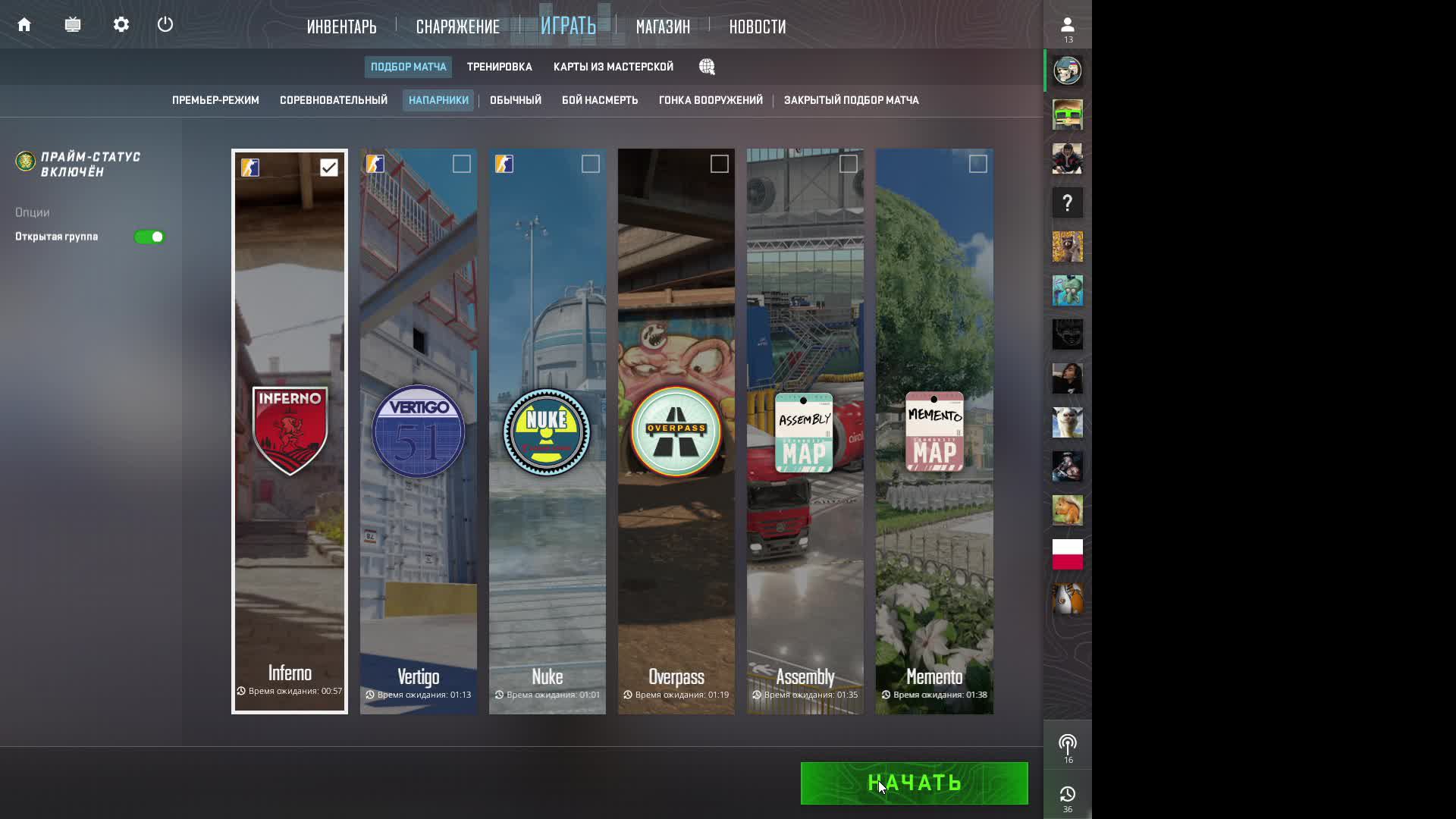Click the power quit icon
The height and width of the screenshot is (819, 1456).
coord(165,25)
